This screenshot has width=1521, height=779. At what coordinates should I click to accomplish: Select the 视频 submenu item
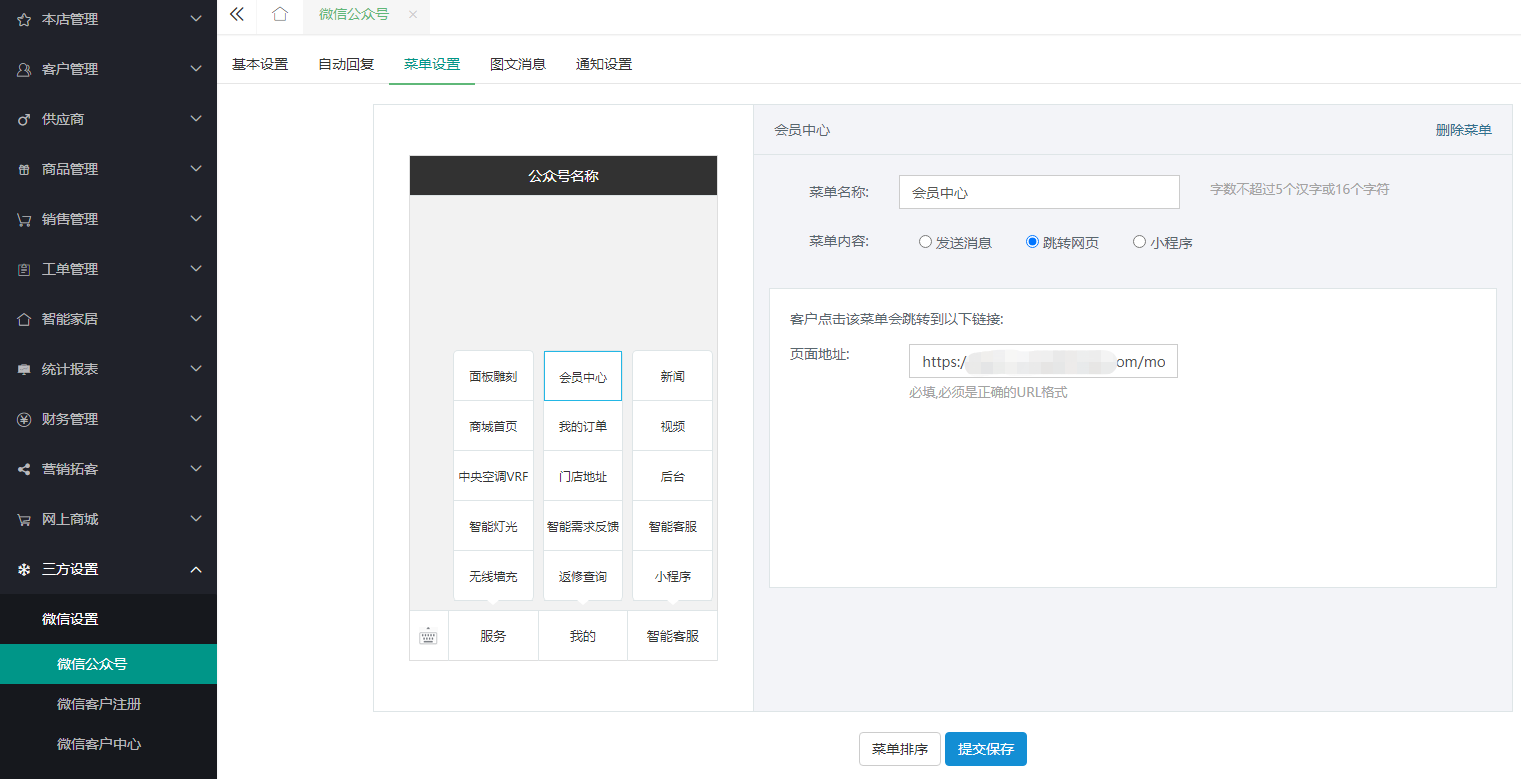click(x=673, y=426)
